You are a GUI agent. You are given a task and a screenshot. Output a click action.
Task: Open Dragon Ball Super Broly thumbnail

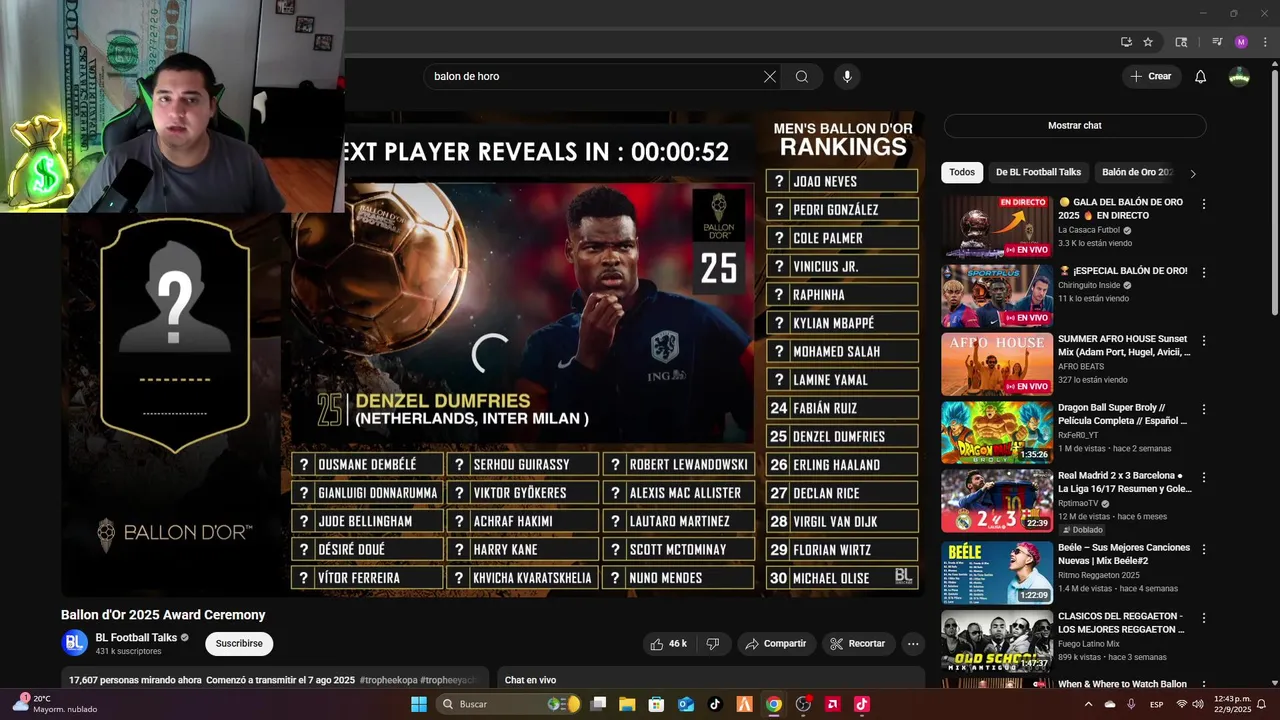997,433
